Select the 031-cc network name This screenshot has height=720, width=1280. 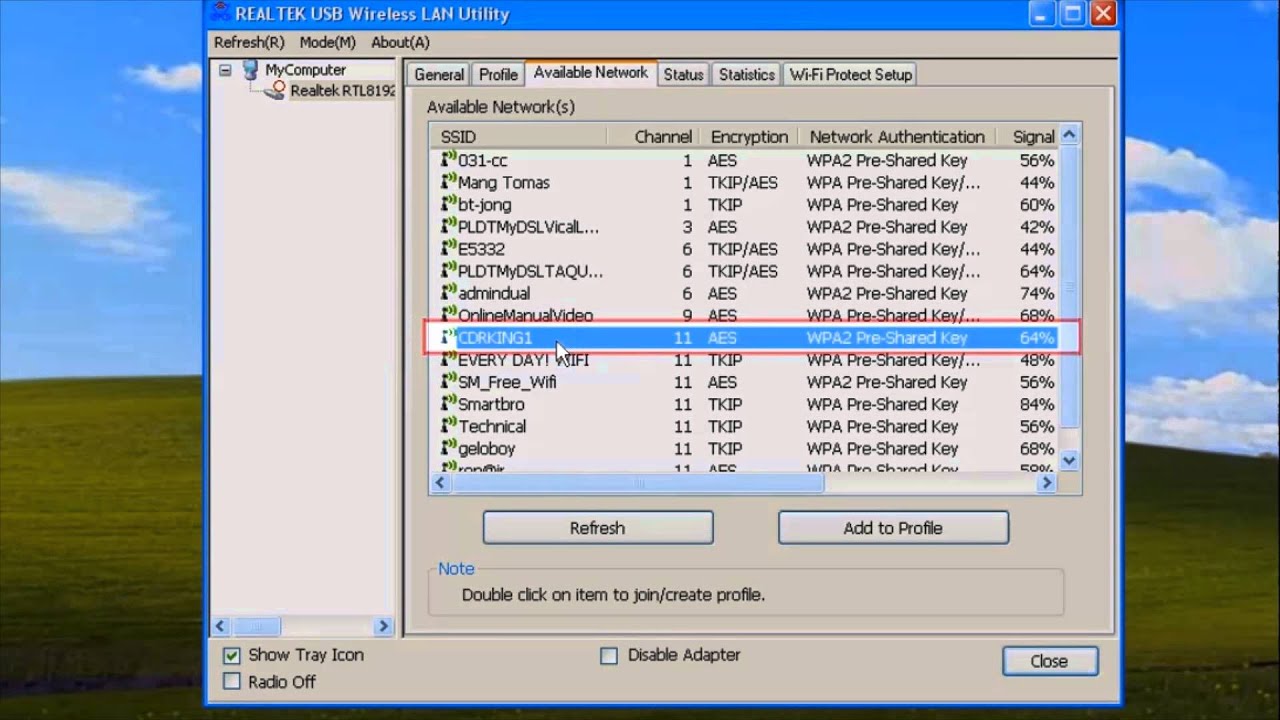(x=482, y=160)
